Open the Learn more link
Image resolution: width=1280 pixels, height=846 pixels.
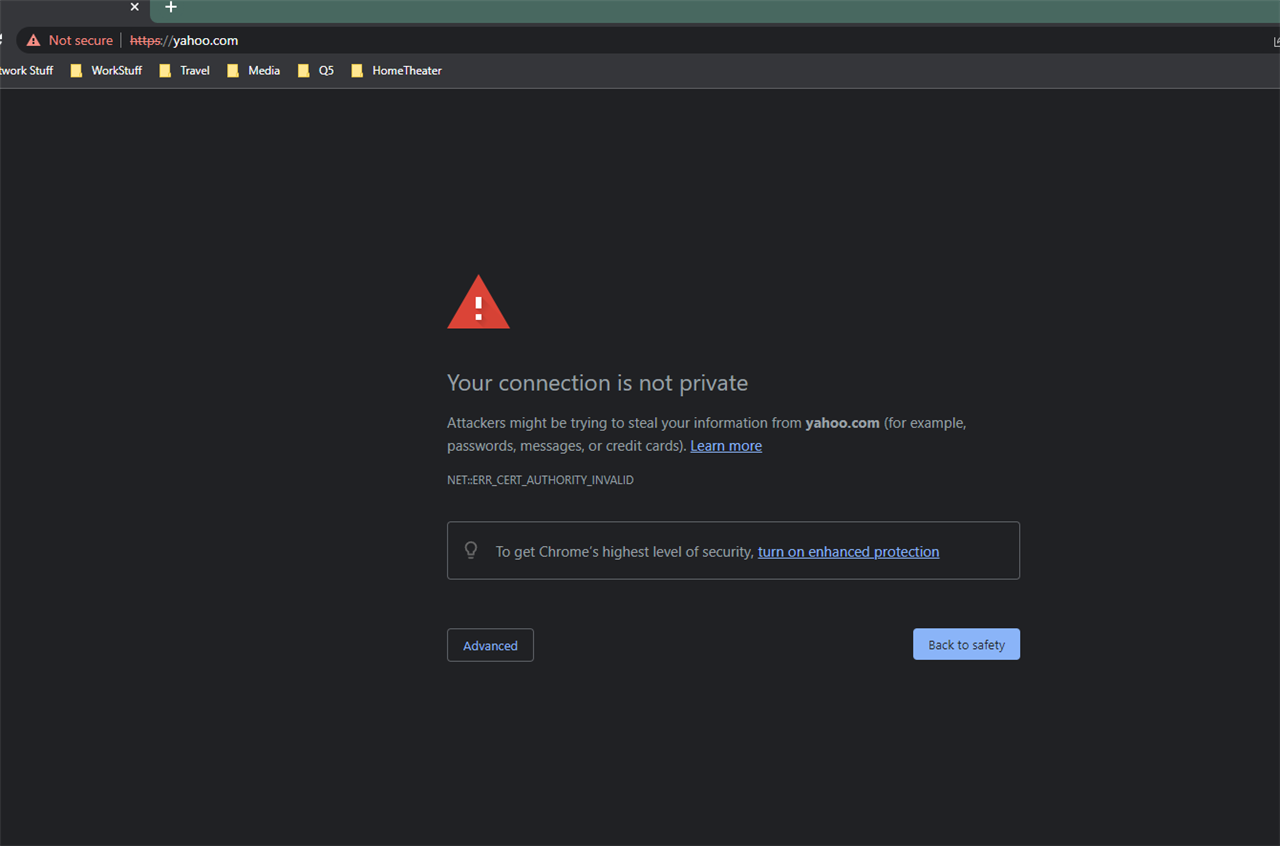coord(726,446)
